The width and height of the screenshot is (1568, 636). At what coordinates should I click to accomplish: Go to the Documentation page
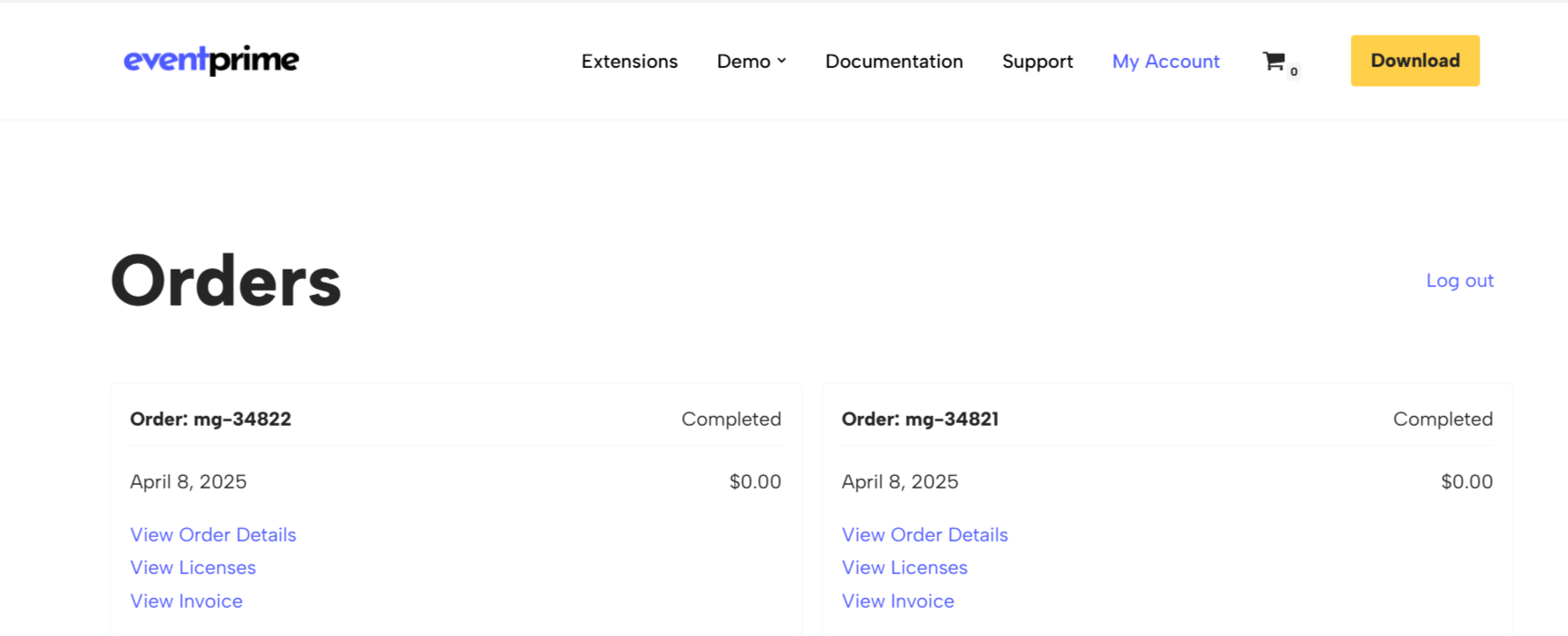click(x=894, y=61)
